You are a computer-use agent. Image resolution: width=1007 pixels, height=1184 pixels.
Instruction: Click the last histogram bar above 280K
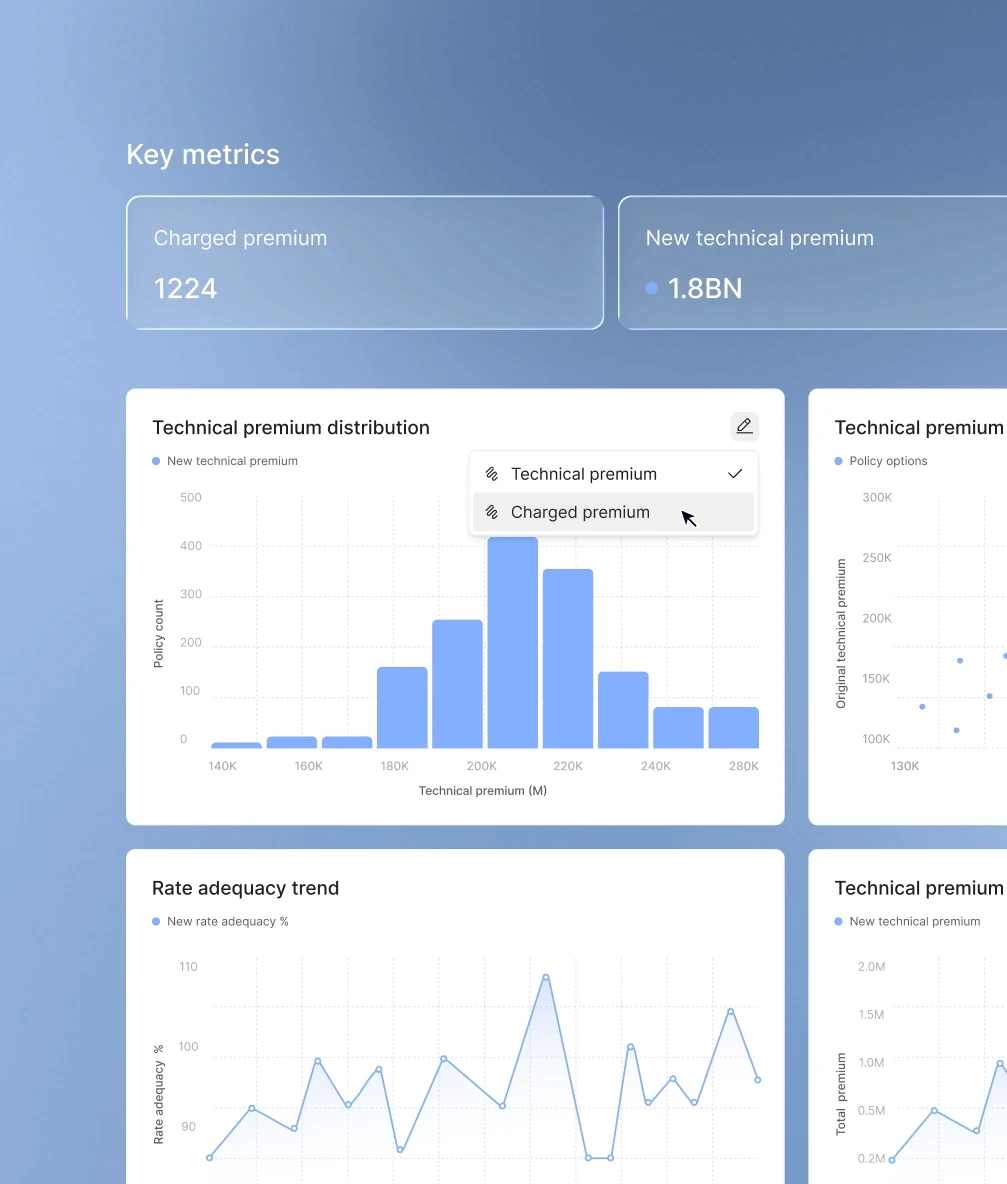click(x=734, y=728)
